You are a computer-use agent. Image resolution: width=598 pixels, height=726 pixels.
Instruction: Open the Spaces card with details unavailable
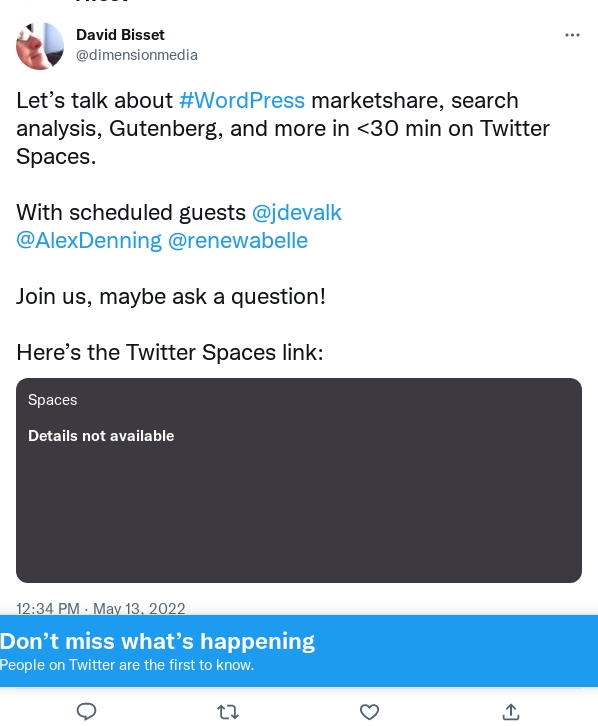coord(299,480)
